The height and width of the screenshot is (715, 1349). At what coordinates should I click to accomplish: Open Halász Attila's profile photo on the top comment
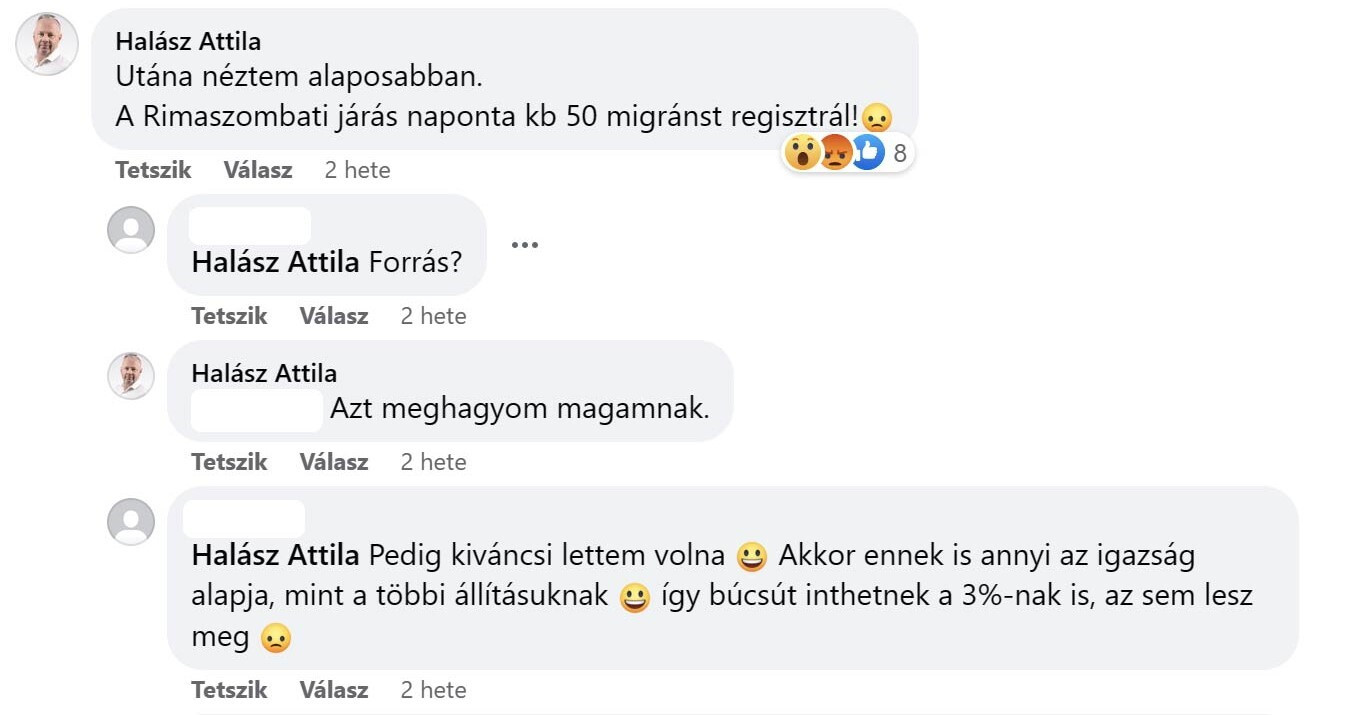[x=47, y=44]
